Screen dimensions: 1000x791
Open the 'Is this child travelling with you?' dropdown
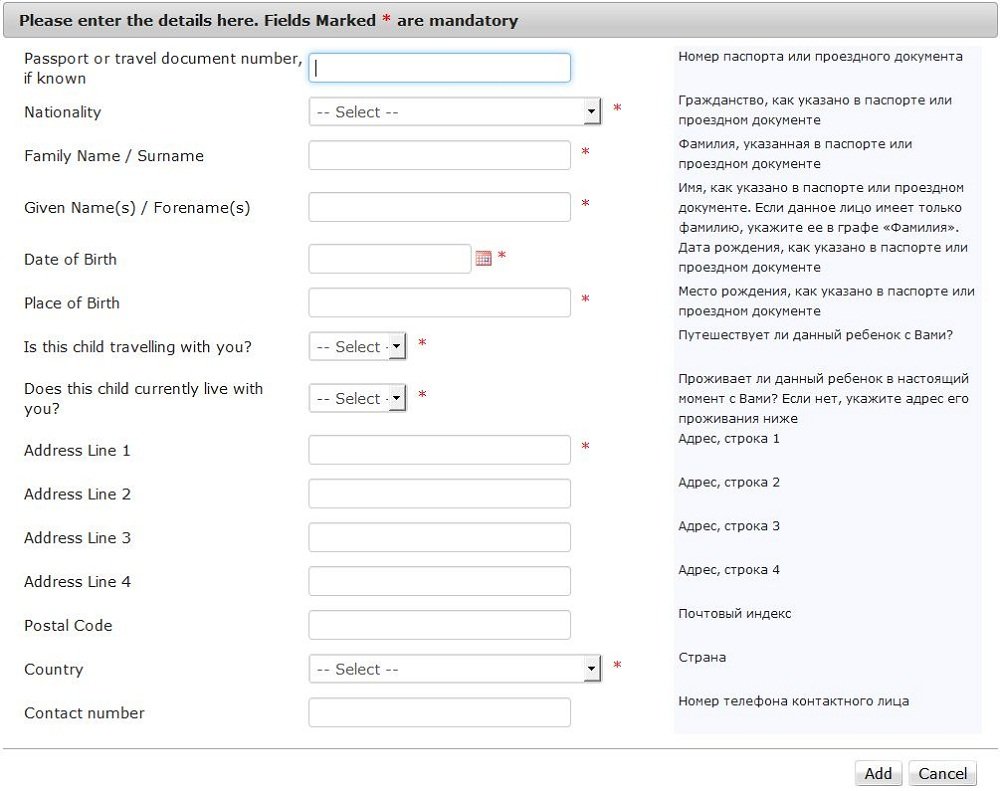pyautogui.click(x=357, y=346)
